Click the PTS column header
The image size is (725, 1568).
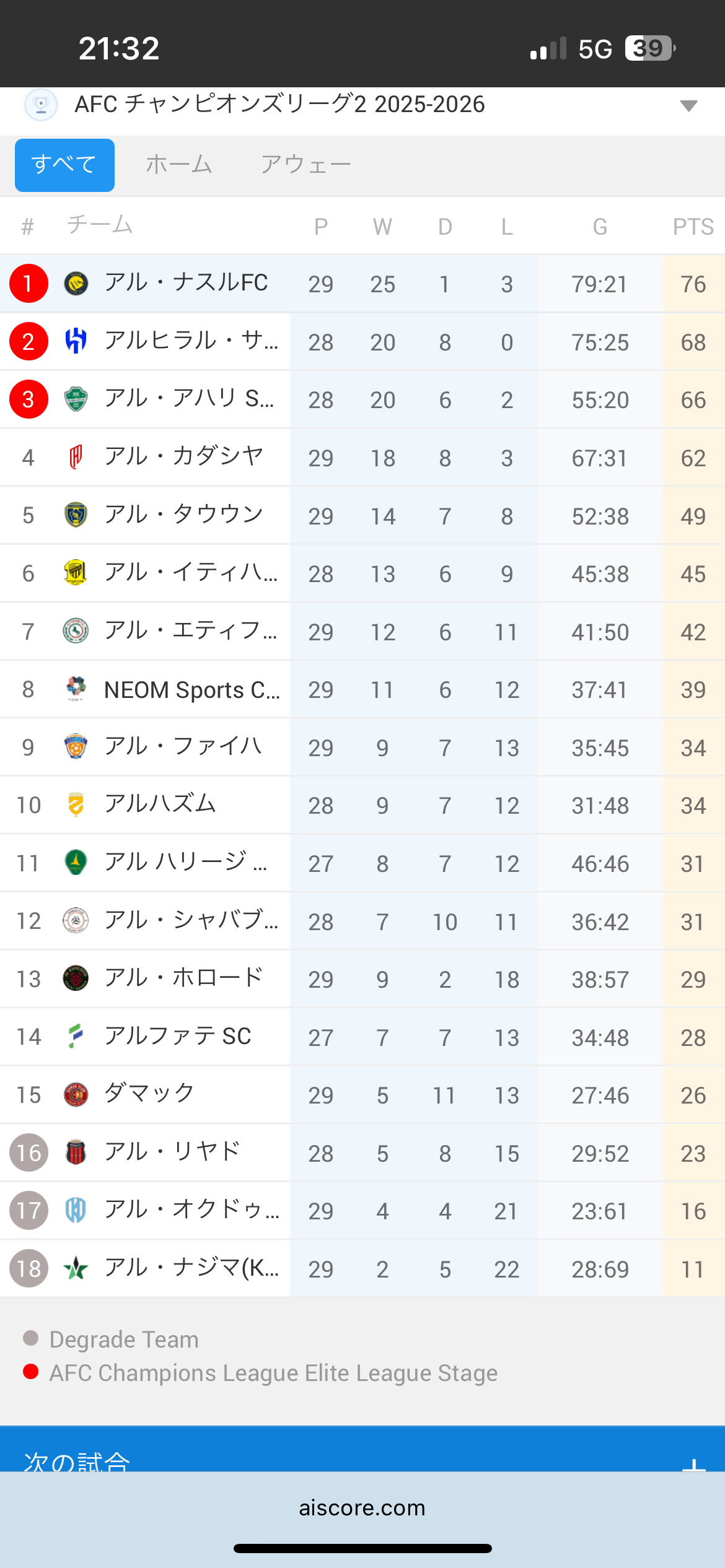point(693,227)
